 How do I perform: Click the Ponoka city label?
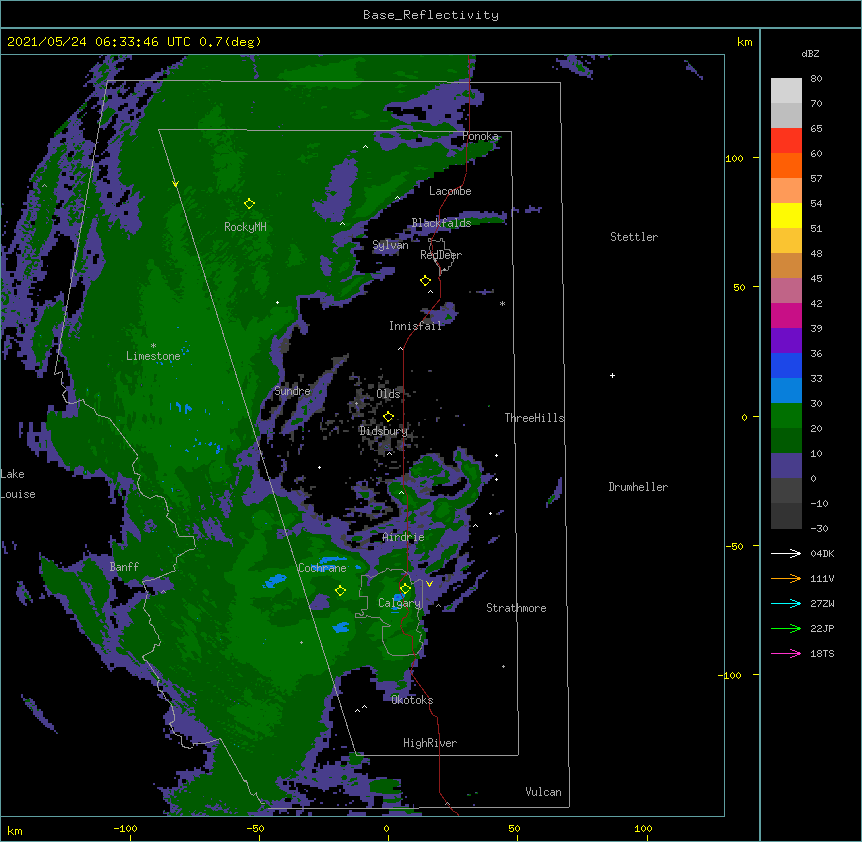click(x=480, y=136)
